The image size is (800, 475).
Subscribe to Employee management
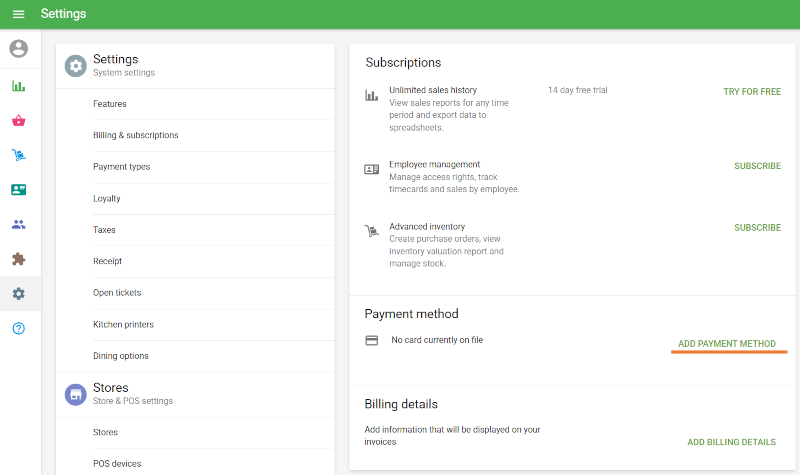tap(757, 166)
